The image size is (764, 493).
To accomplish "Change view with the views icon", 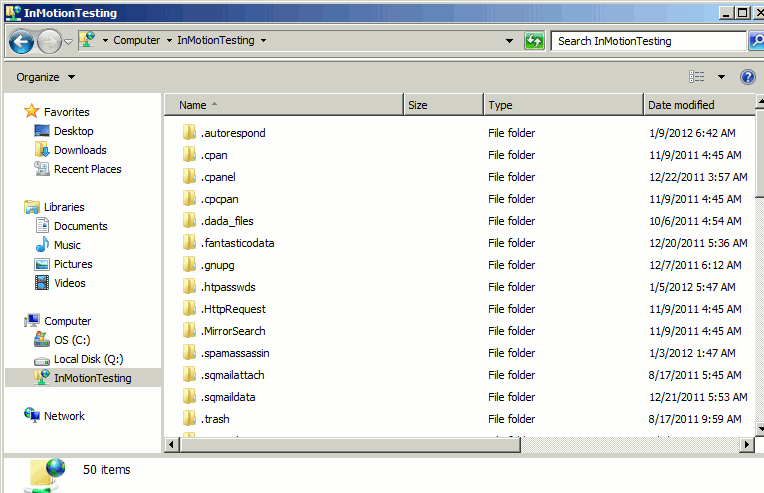I will 697,76.
